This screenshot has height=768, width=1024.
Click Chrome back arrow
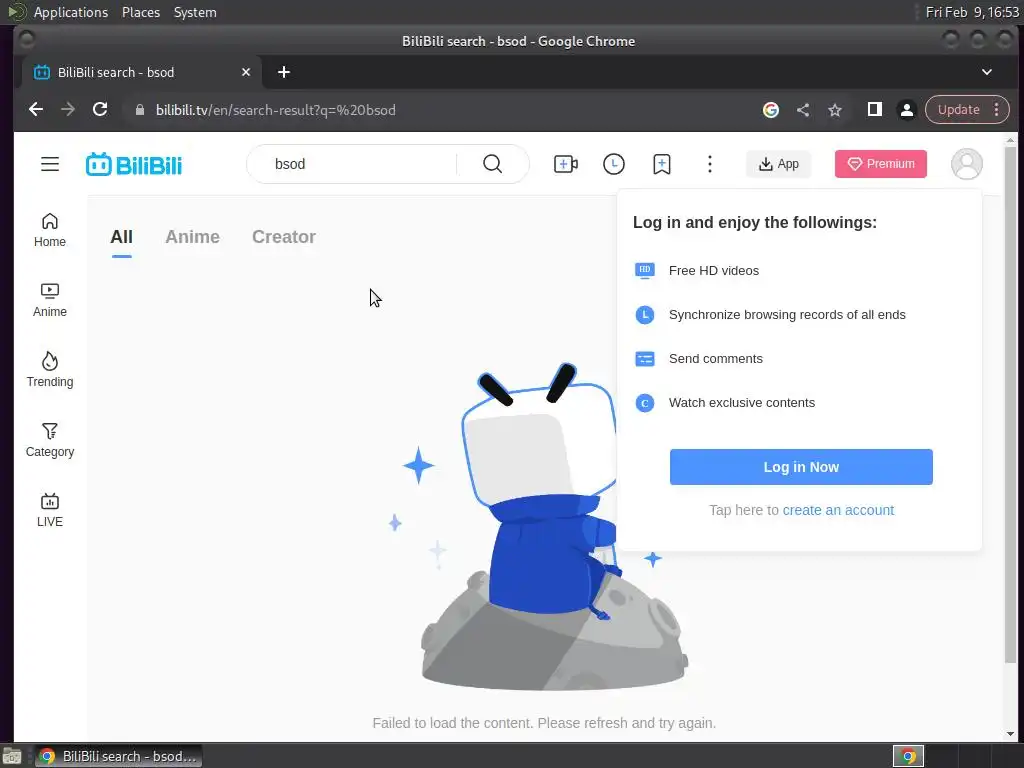pos(36,110)
